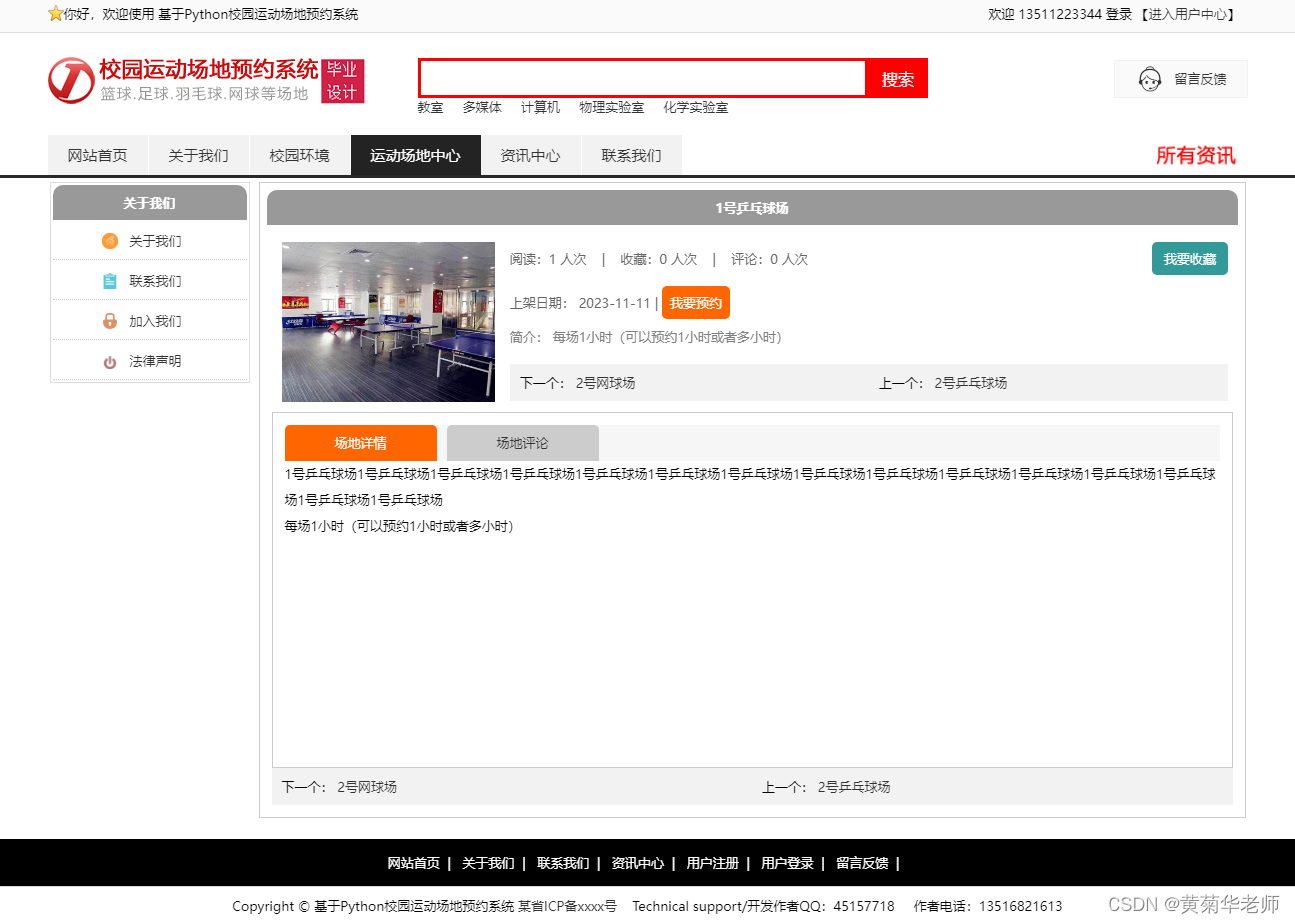
Task: Click 【进入用户中心】 link at top
Action: pos(1188,14)
